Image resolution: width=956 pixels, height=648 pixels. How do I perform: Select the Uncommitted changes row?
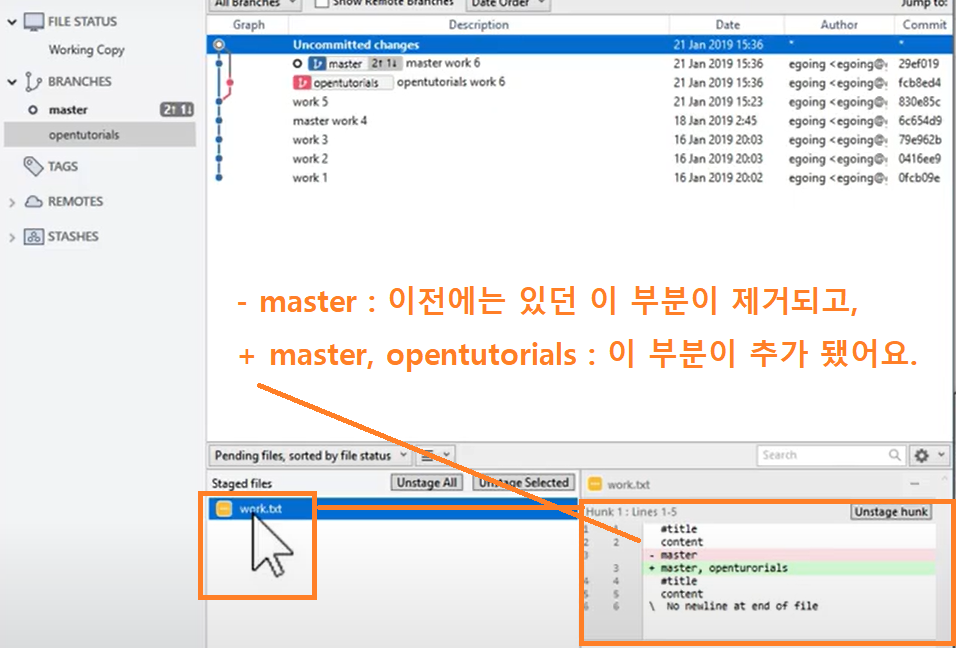[x=580, y=45]
